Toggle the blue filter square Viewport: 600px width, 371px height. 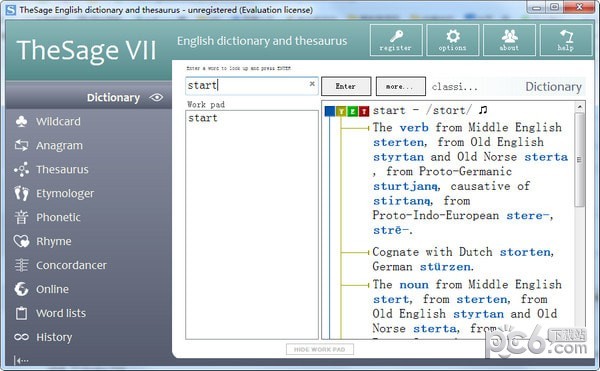coord(329,111)
